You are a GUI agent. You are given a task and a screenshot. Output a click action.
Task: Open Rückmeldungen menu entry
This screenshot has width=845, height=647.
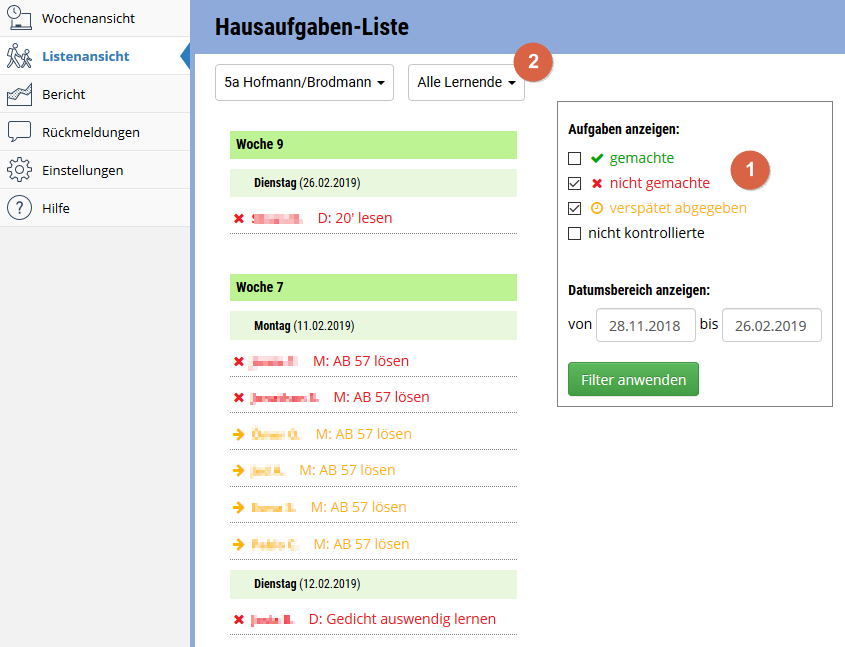click(x=95, y=132)
